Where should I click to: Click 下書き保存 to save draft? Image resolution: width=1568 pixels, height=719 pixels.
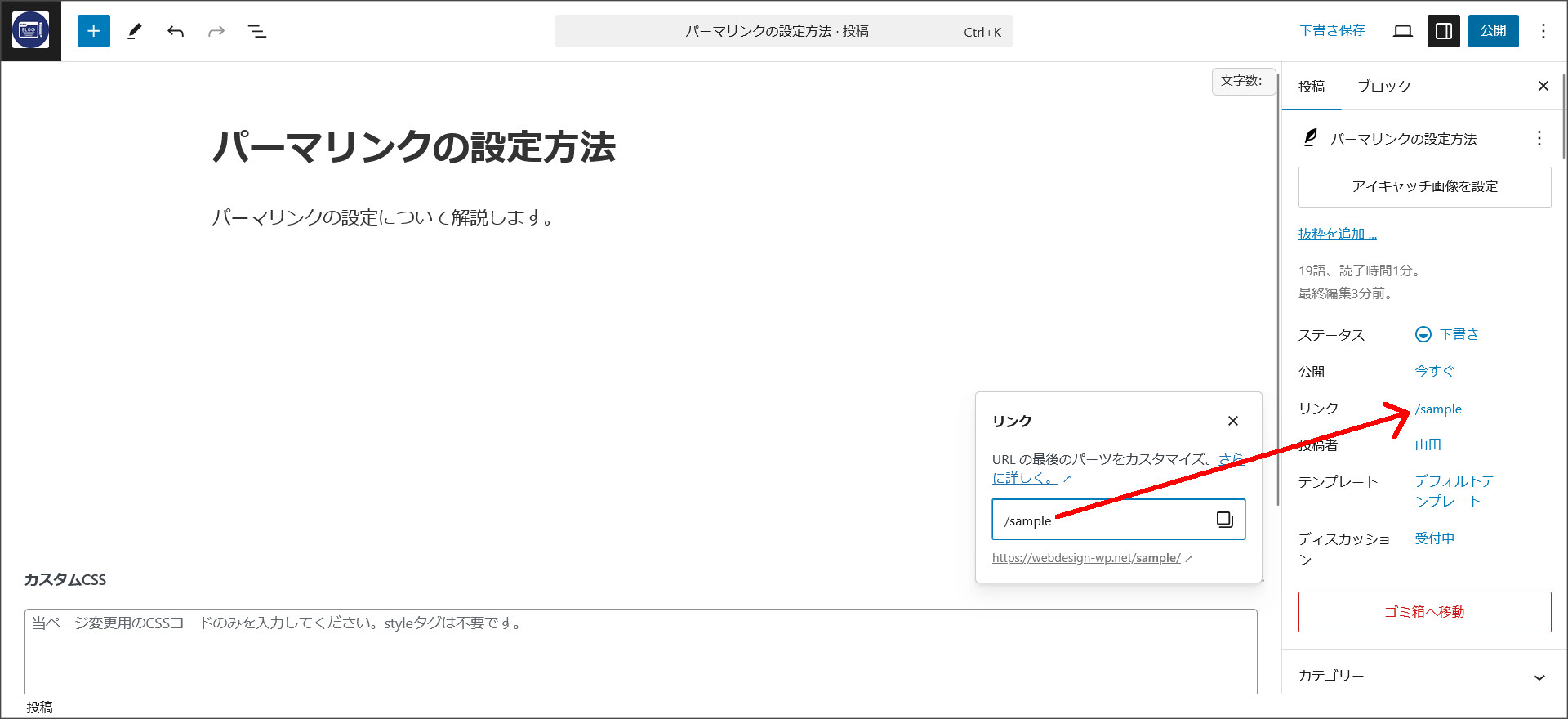[1332, 30]
